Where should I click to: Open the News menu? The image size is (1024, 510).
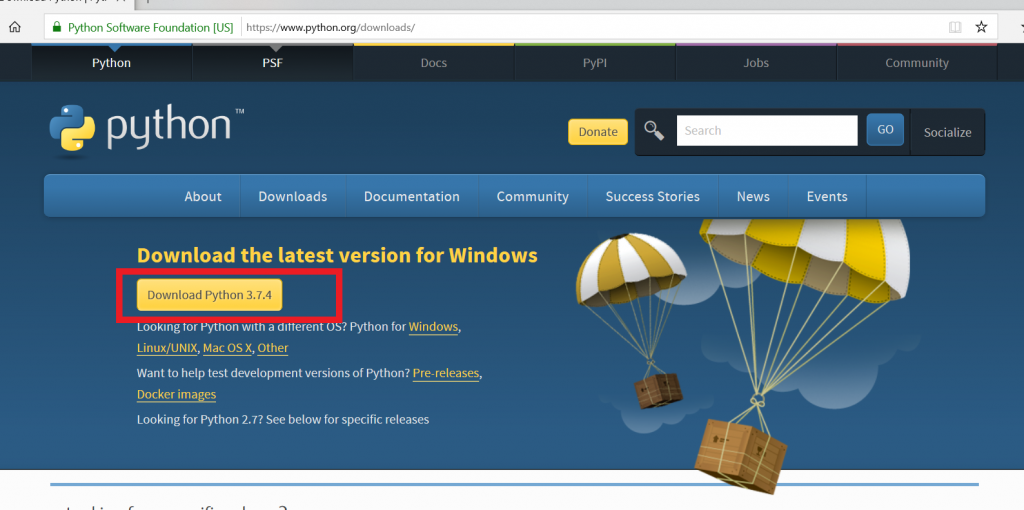(753, 197)
